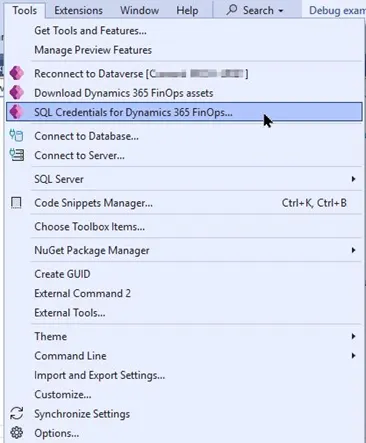Expand the SQL Server submenu arrow
This screenshot has height=443, width=366.
coord(353,179)
